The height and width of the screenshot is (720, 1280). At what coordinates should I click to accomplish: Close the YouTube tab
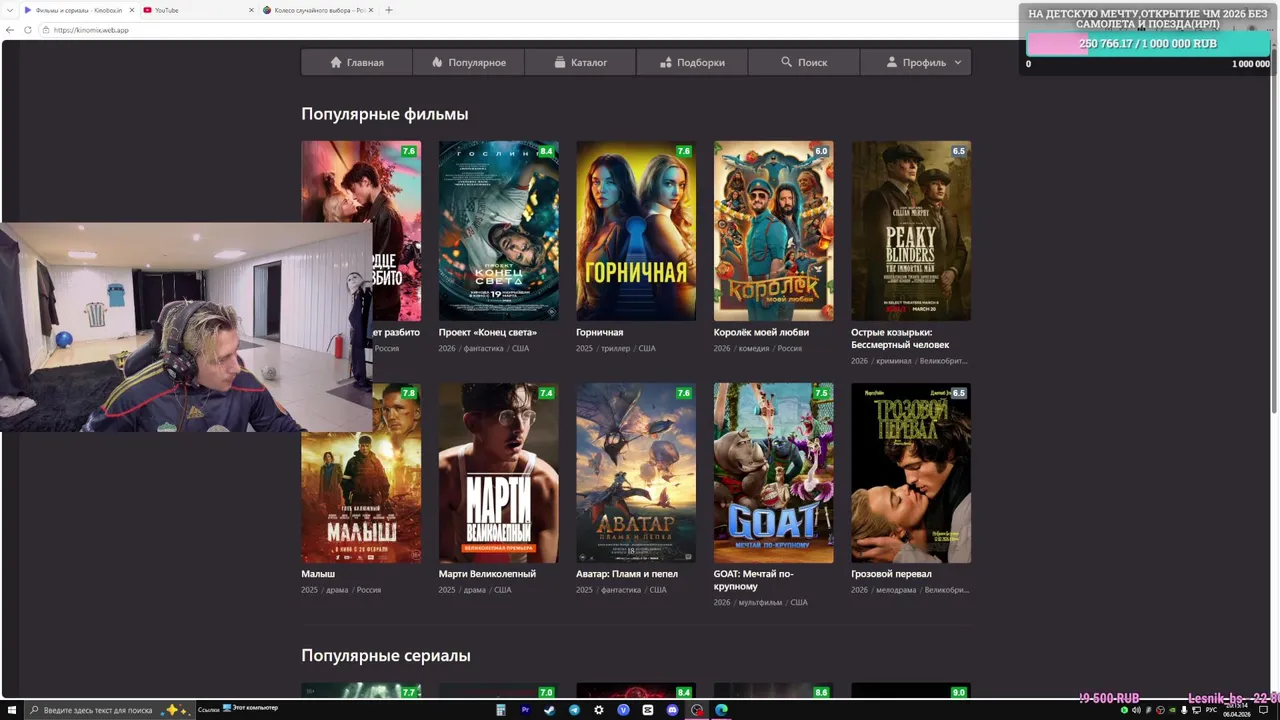pyautogui.click(x=251, y=10)
